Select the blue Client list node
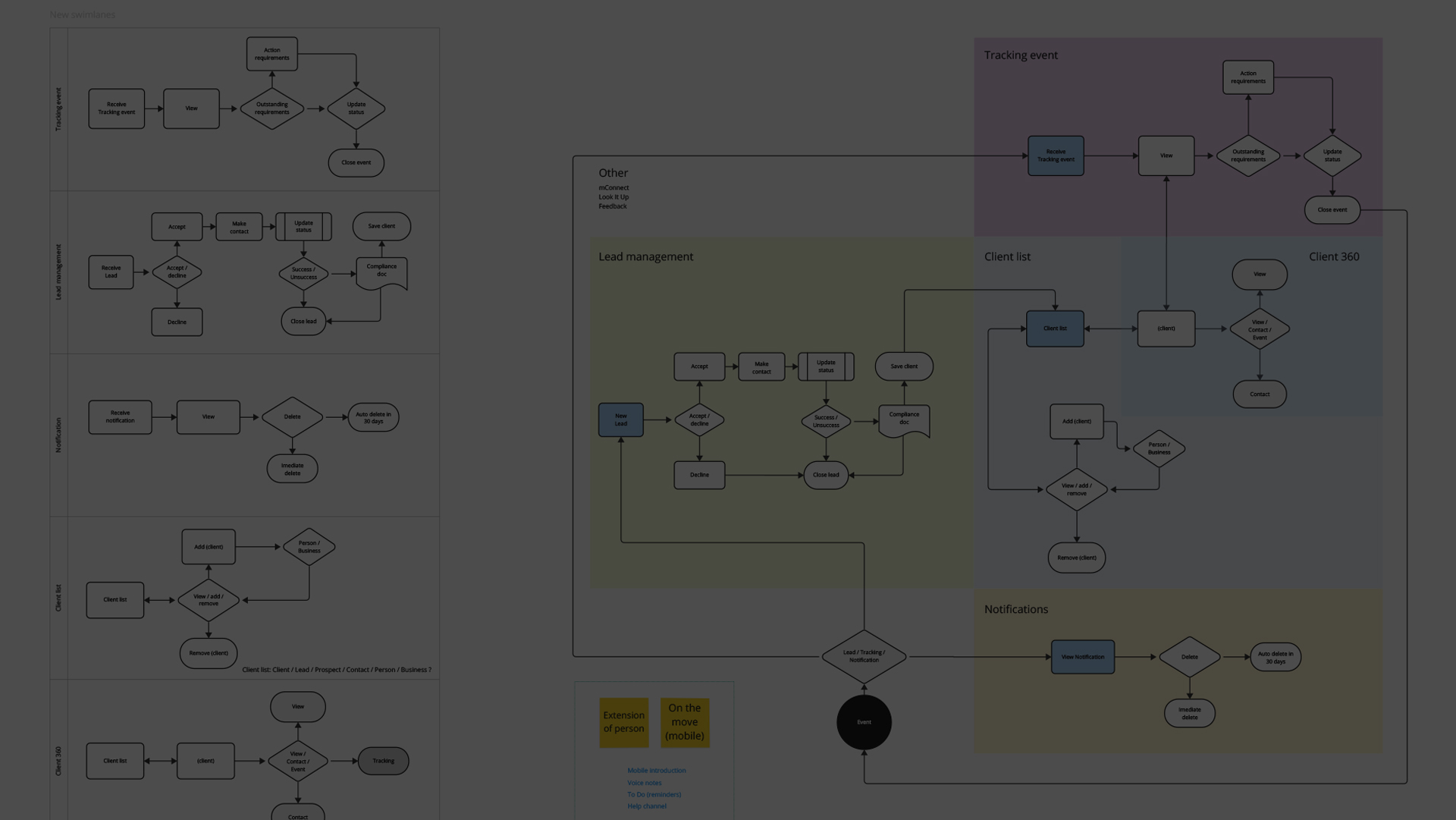 (1055, 328)
